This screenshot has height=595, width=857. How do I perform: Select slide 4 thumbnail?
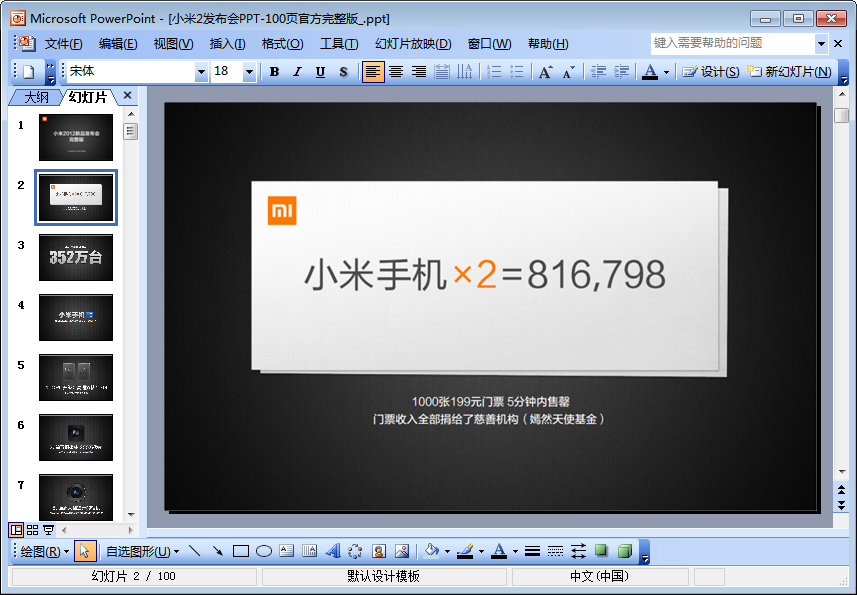click(x=76, y=317)
